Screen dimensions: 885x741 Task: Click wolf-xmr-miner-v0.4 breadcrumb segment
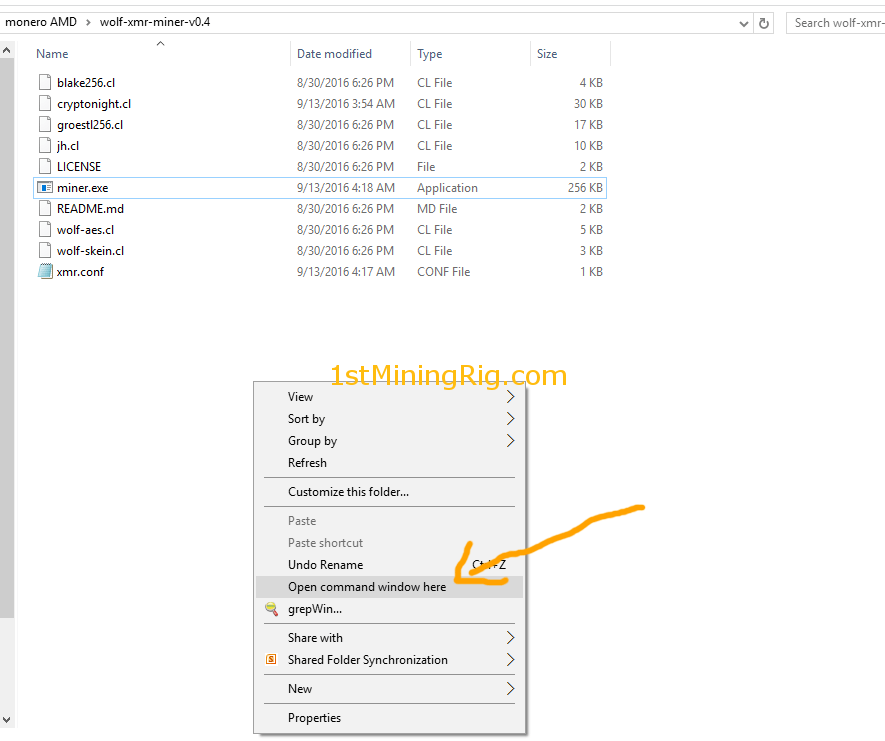155,22
